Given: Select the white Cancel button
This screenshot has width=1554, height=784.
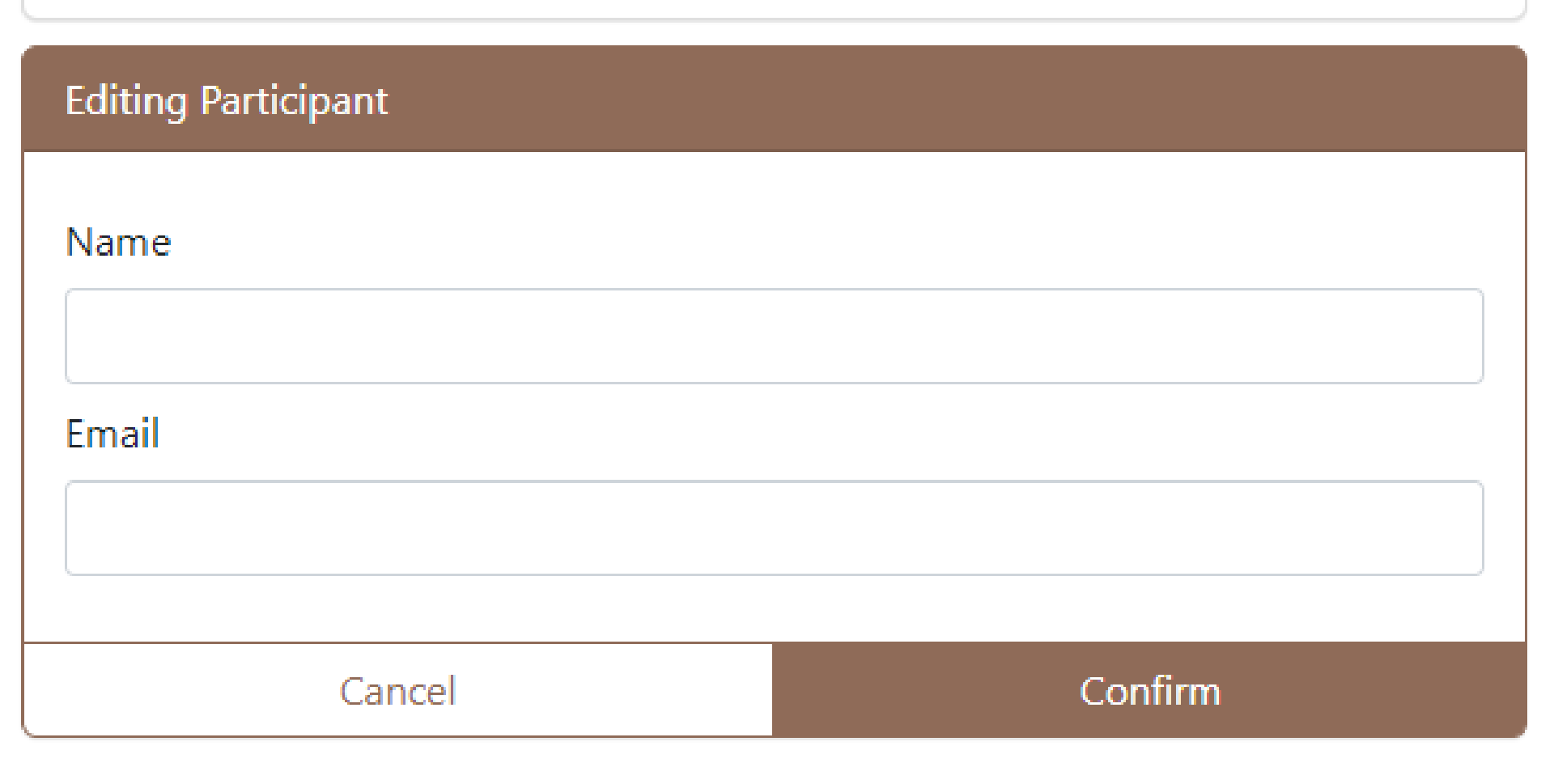Looking at the screenshot, I should tap(397, 690).
